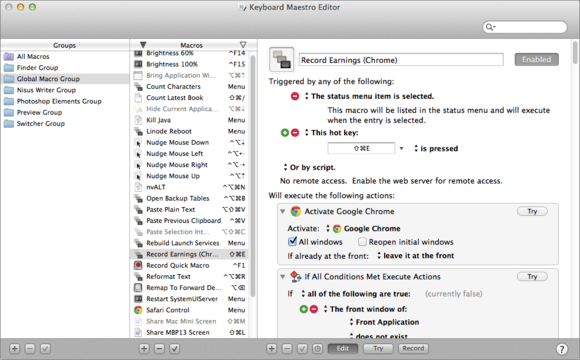Select Nisus Writer Group
The image size is (580, 360).
coord(65,90)
